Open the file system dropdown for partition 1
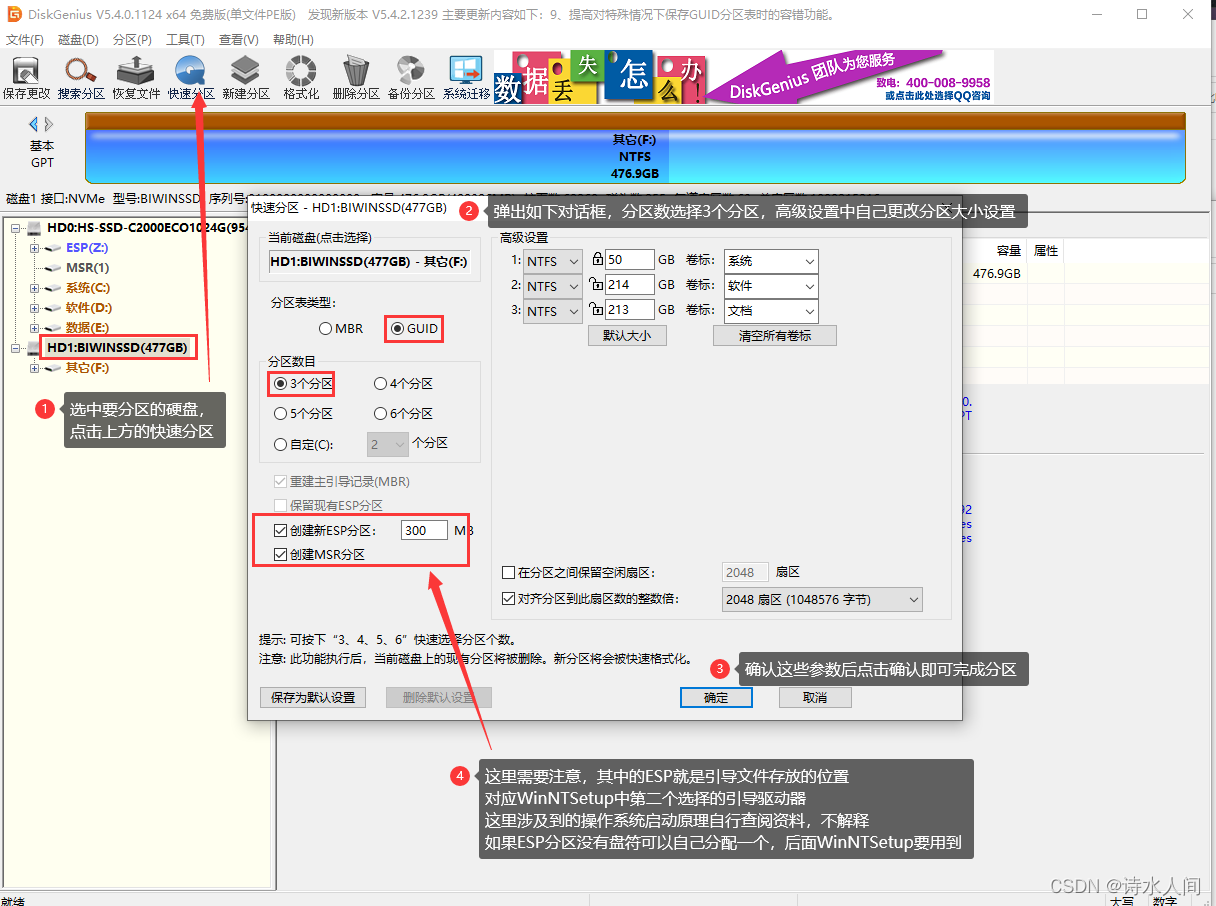 coord(553,261)
